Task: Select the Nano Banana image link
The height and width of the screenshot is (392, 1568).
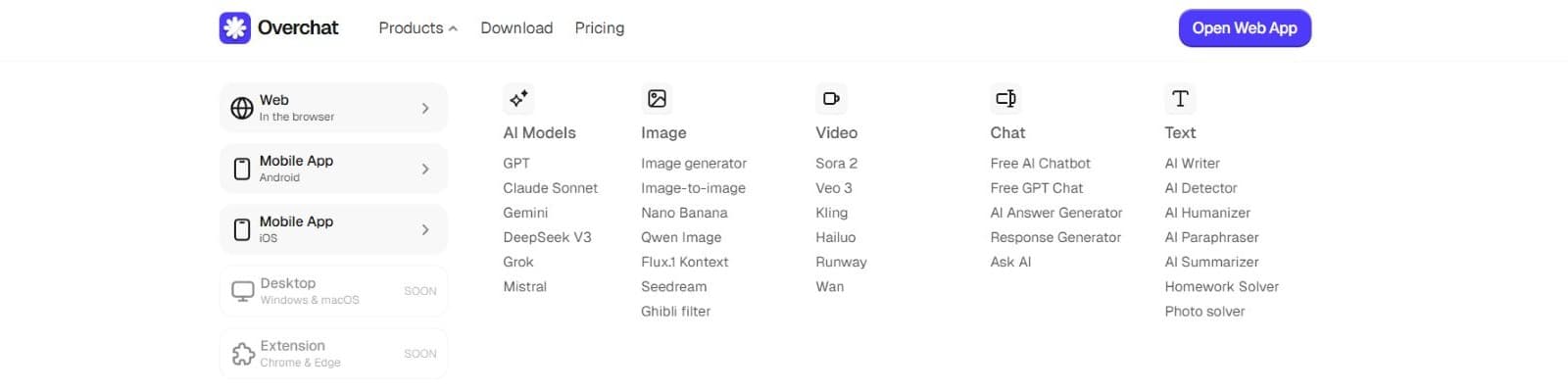Action: pos(684,213)
